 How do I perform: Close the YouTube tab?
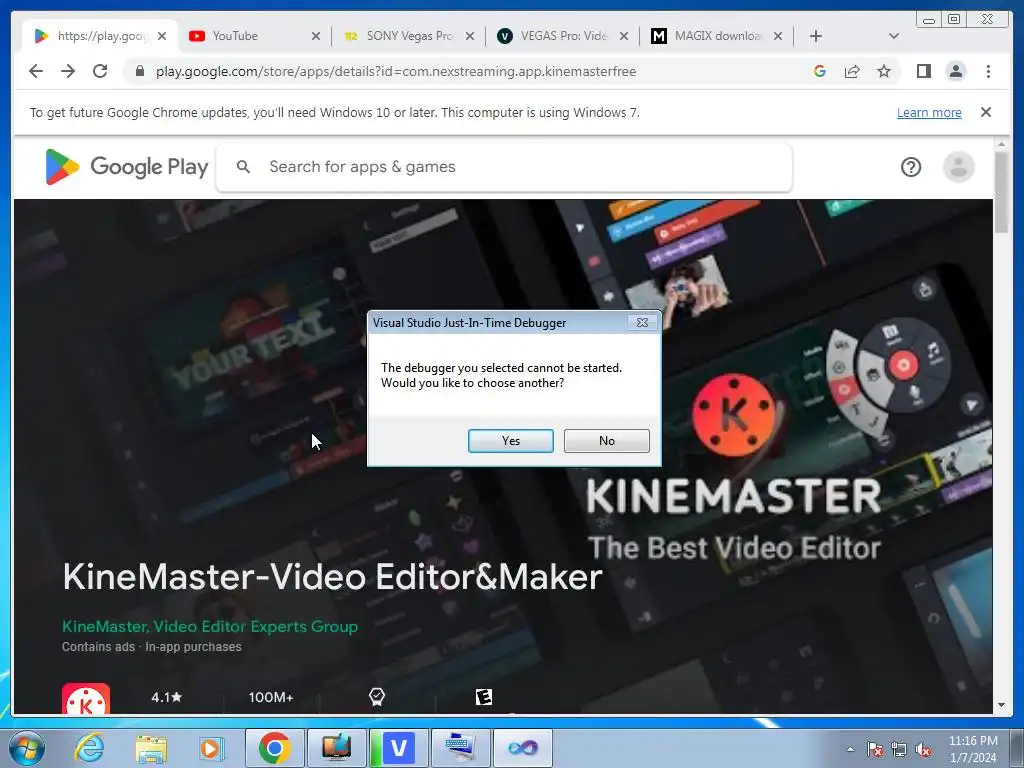click(315, 36)
